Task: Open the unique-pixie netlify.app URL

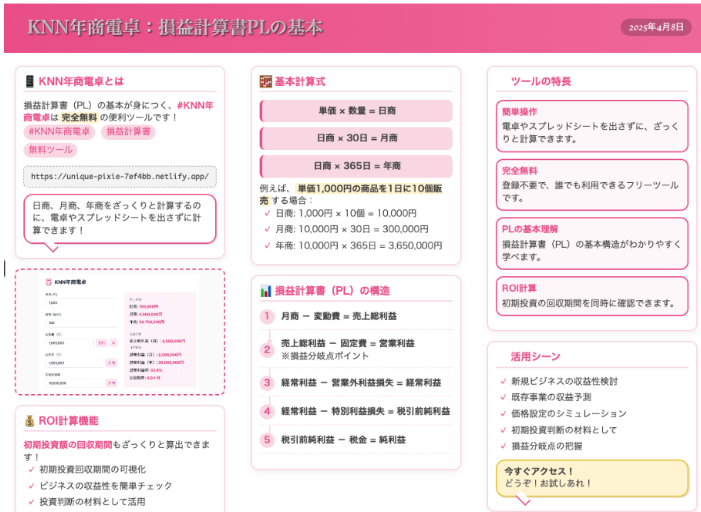Action: (x=119, y=176)
